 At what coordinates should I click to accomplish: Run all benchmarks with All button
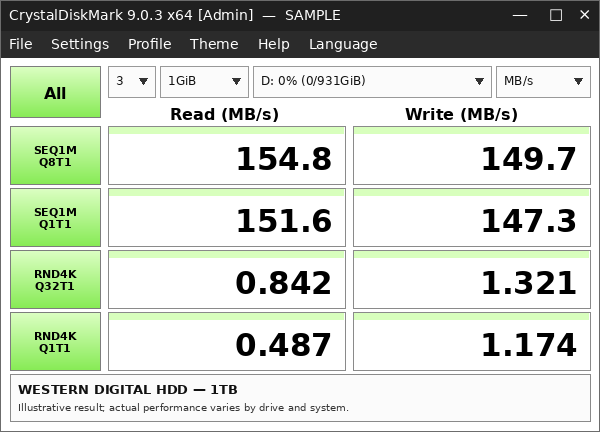point(55,92)
